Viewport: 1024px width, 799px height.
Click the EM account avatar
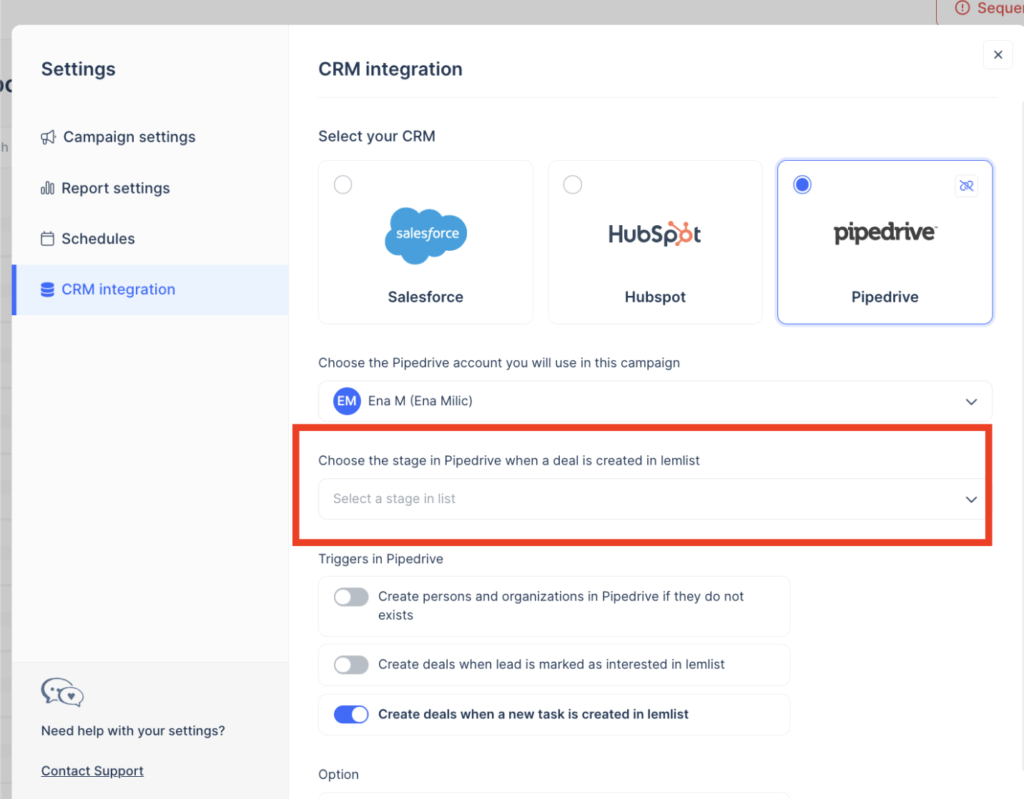(x=347, y=401)
